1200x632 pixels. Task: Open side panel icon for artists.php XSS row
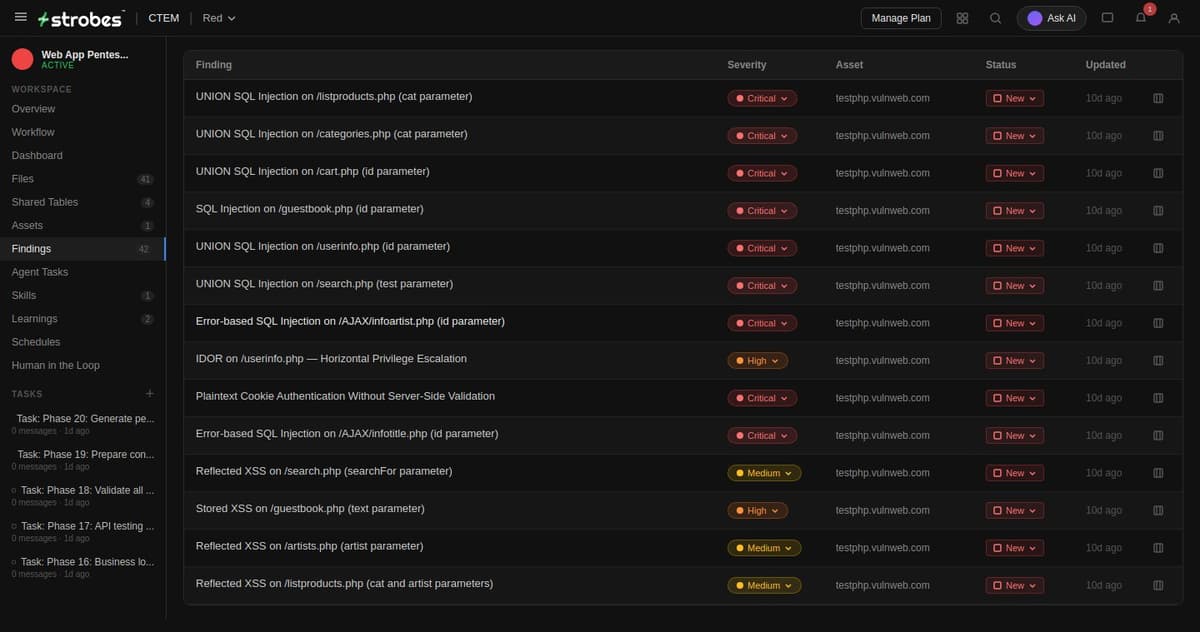[1158, 548]
